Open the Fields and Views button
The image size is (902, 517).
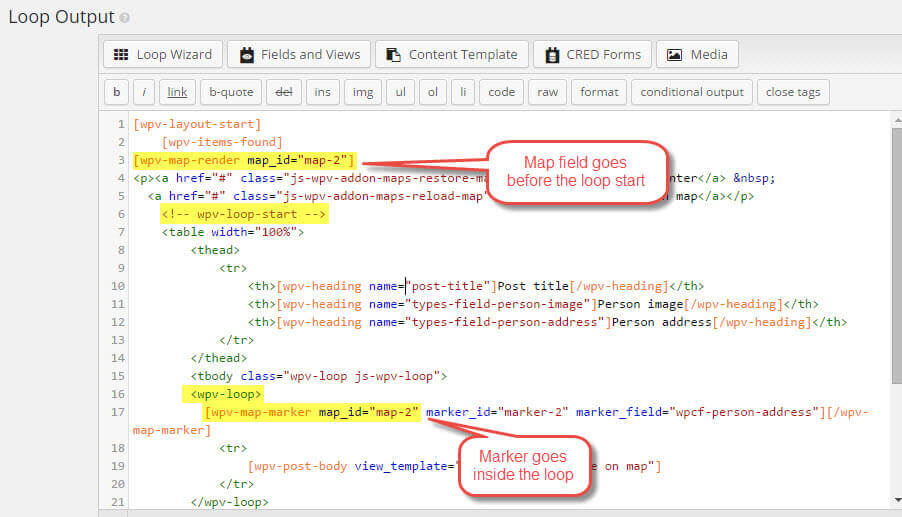pyautogui.click(x=299, y=55)
